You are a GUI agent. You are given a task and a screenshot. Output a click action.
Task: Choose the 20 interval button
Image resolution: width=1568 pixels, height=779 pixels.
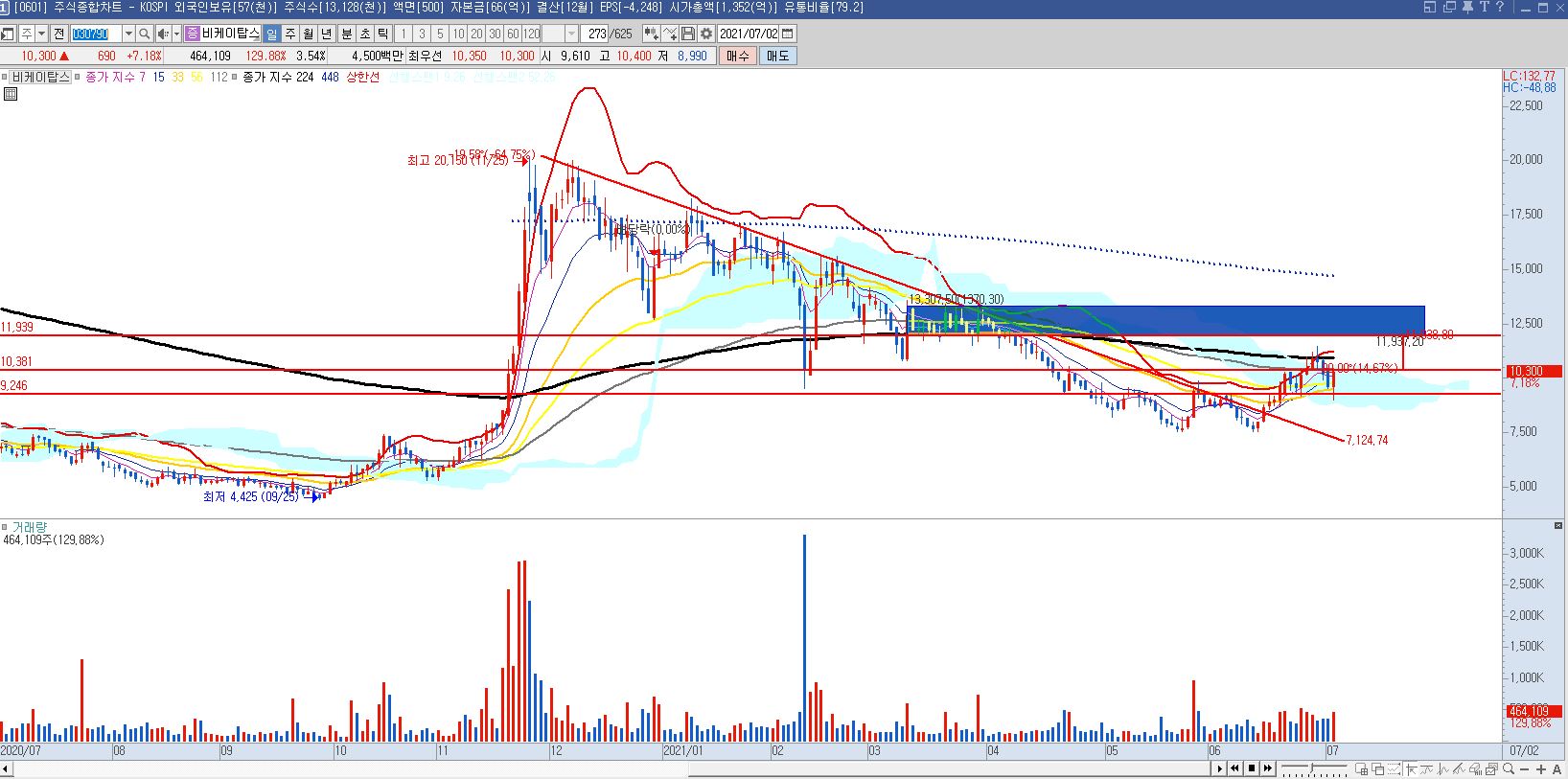click(476, 34)
